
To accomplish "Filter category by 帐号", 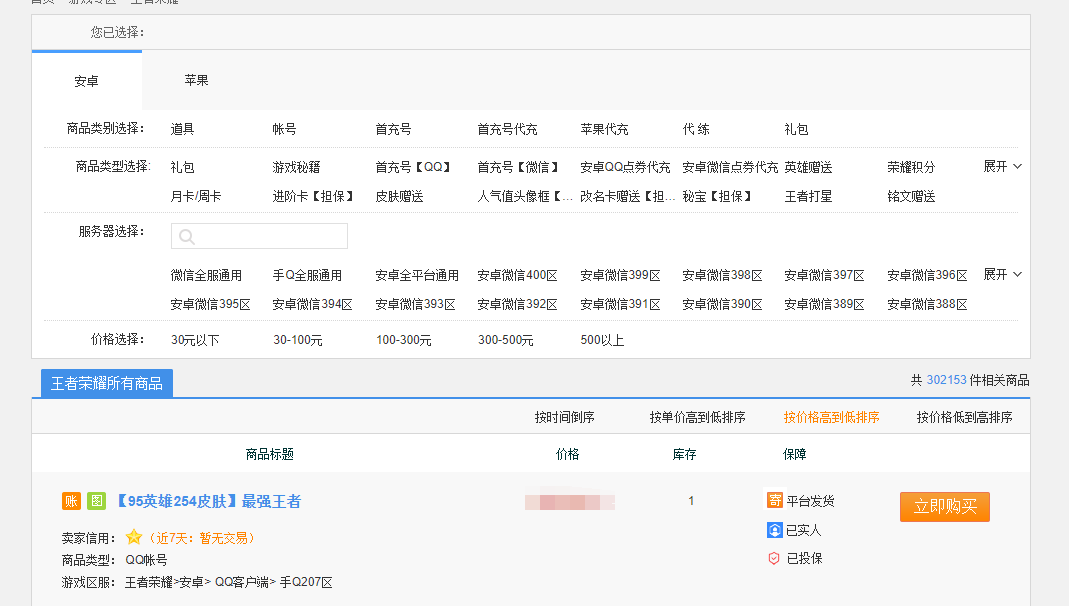I will 284,129.
